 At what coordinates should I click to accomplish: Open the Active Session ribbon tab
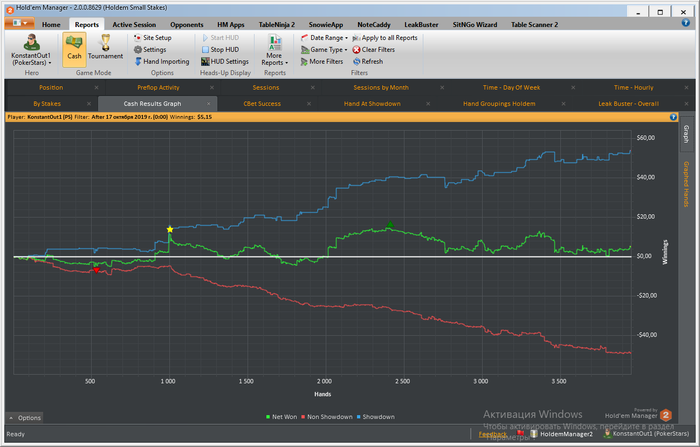[x=134, y=25]
